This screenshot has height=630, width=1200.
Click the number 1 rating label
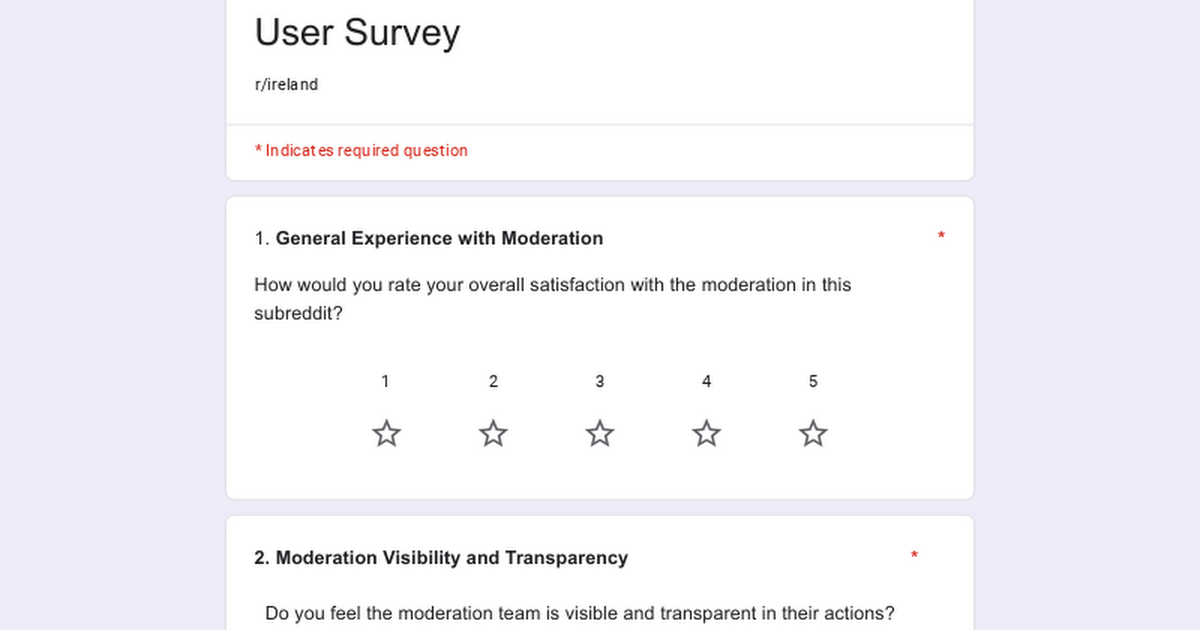tap(386, 381)
